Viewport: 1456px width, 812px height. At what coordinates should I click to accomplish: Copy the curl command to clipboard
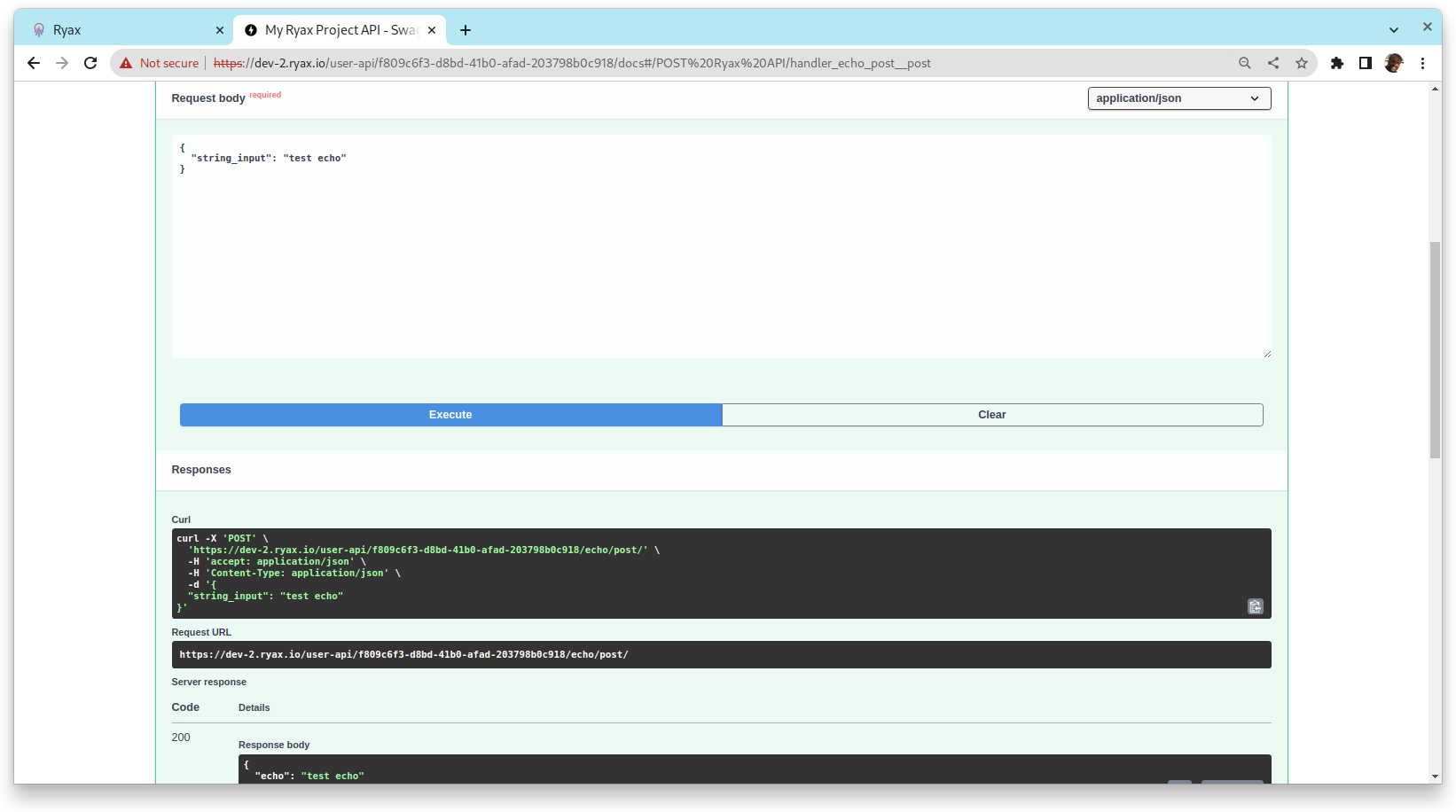point(1255,606)
